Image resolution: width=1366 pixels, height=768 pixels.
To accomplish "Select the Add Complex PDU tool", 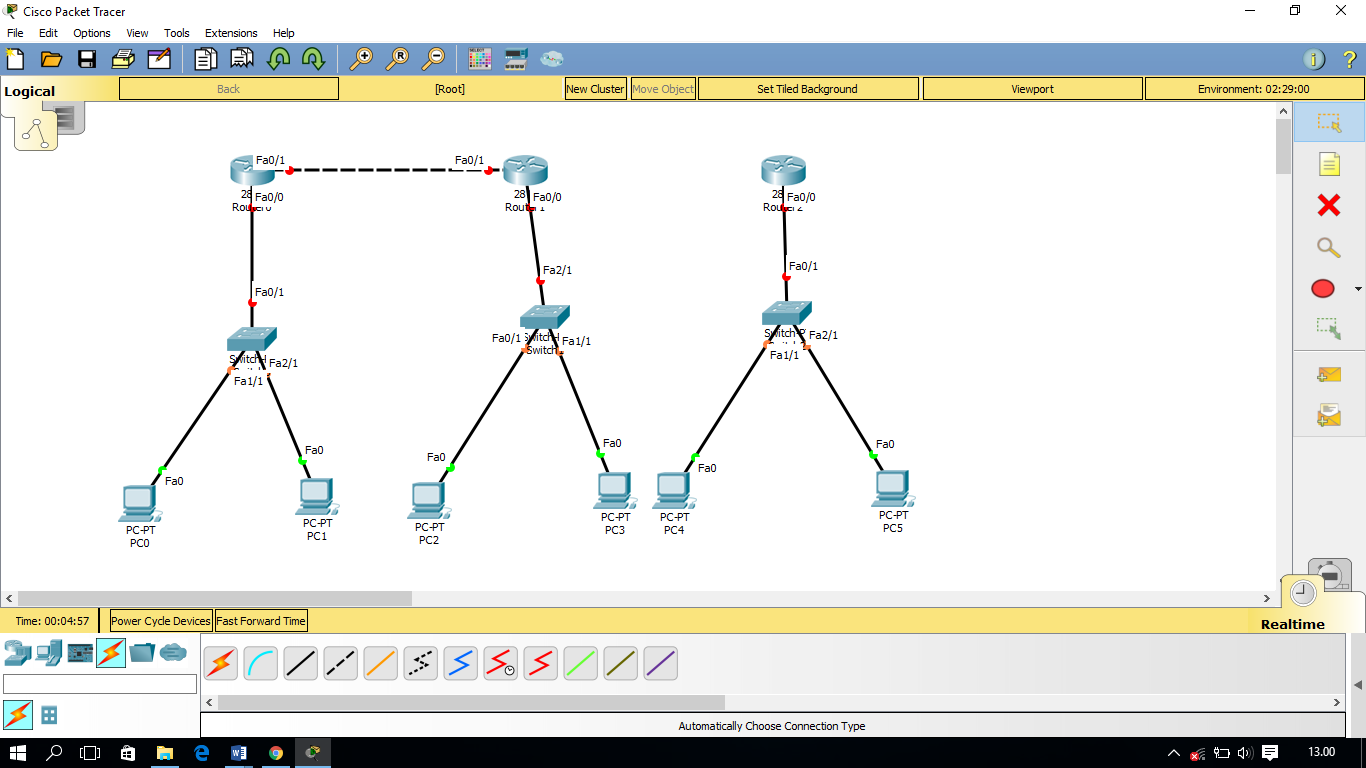I will 1328,413.
